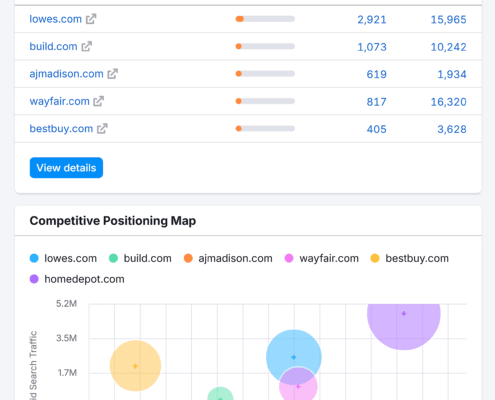Toggle homedepot.com purple legend swatch
Viewport: 495px width, 400px height.
(x=34, y=279)
